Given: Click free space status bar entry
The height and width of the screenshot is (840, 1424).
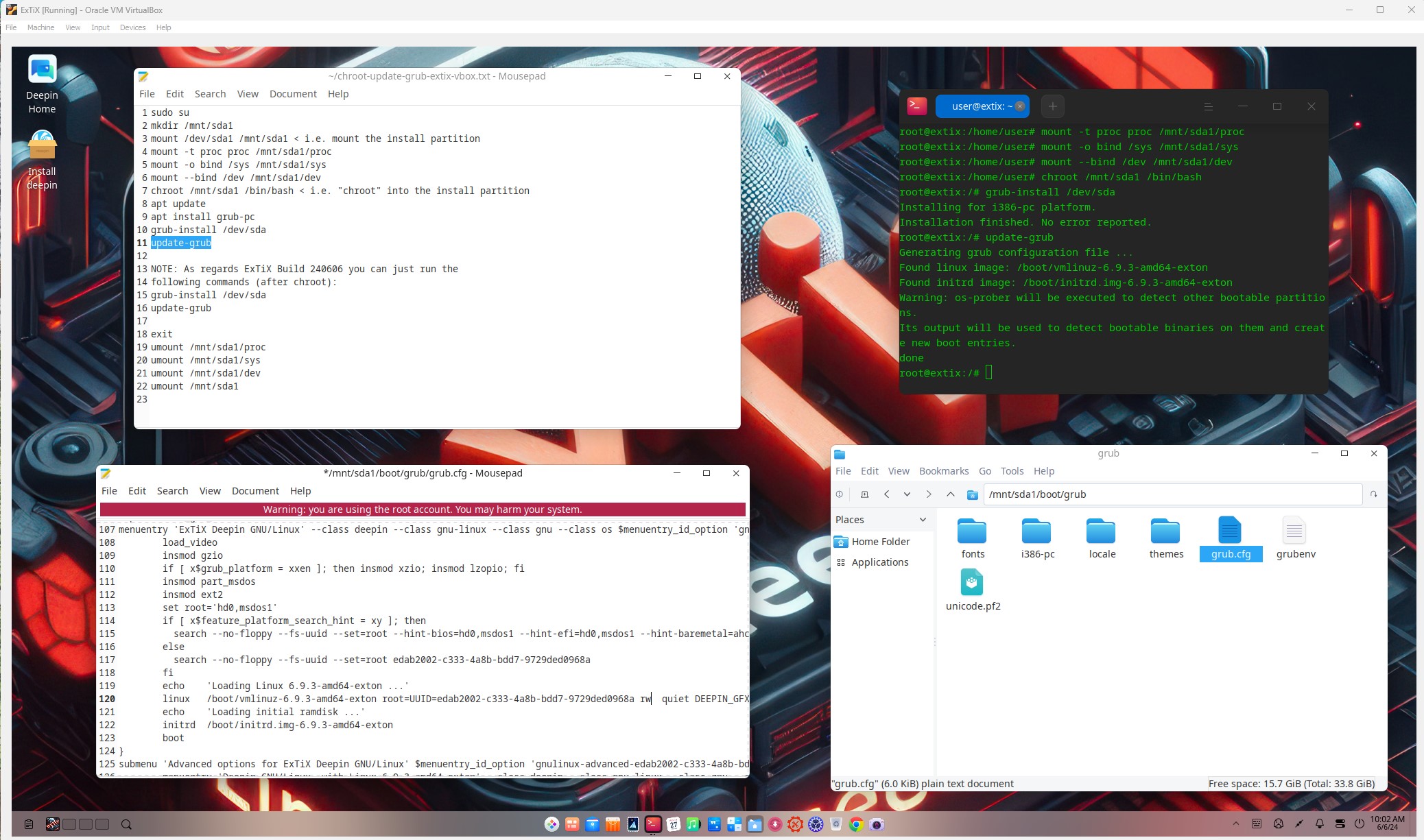Looking at the screenshot, I should tap(1291, 784).
